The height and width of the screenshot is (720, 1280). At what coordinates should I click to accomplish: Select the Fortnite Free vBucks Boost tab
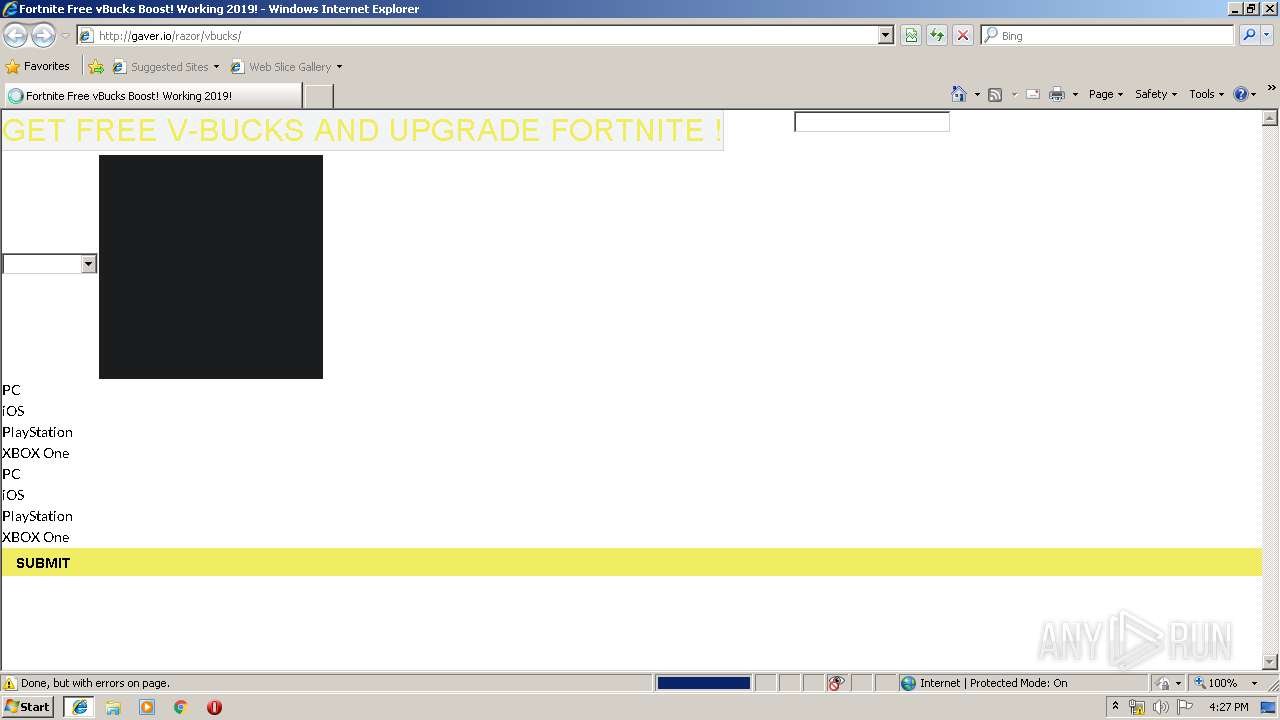pos(152,96)
